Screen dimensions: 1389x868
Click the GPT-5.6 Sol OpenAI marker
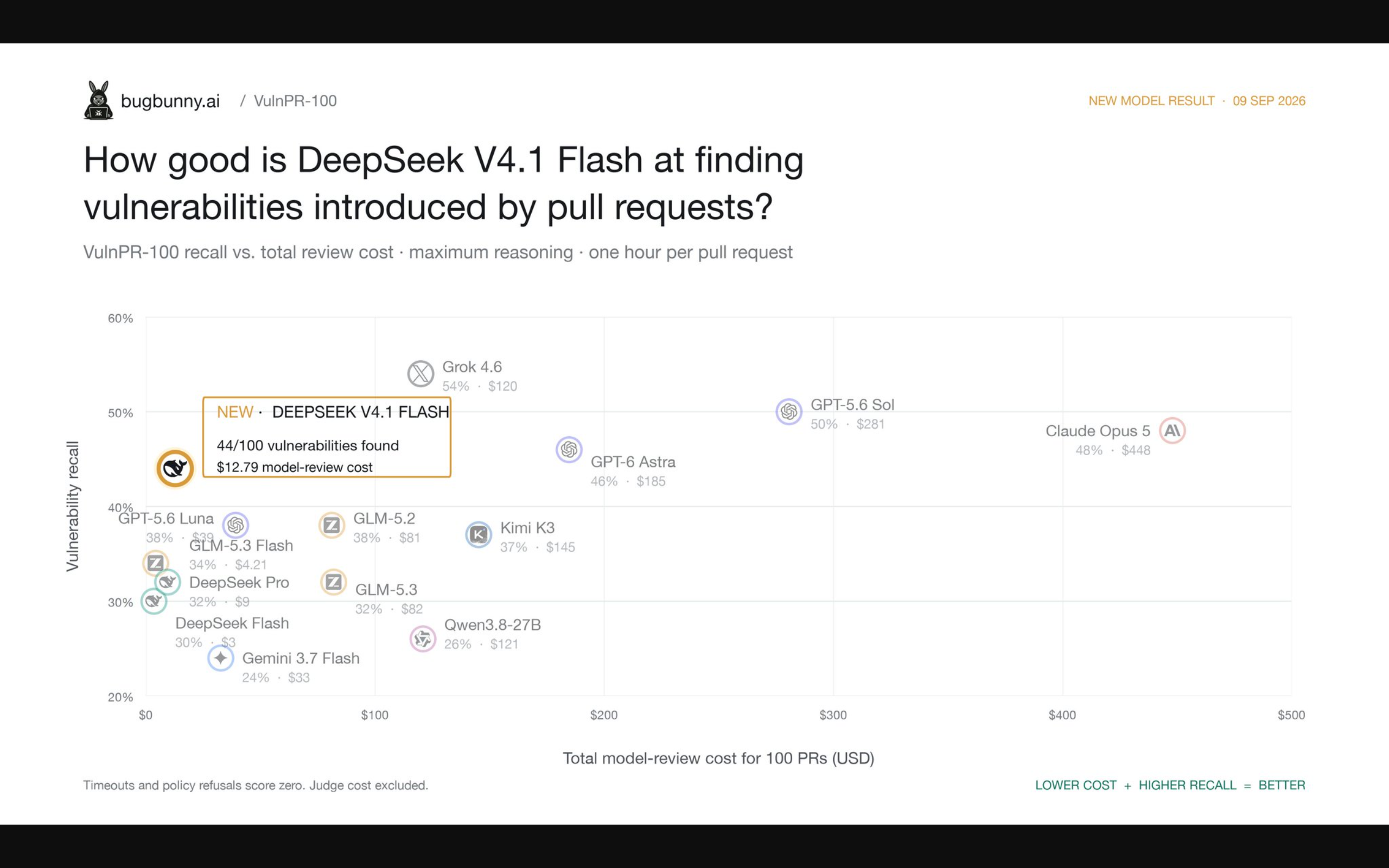[x=788, y=412]
